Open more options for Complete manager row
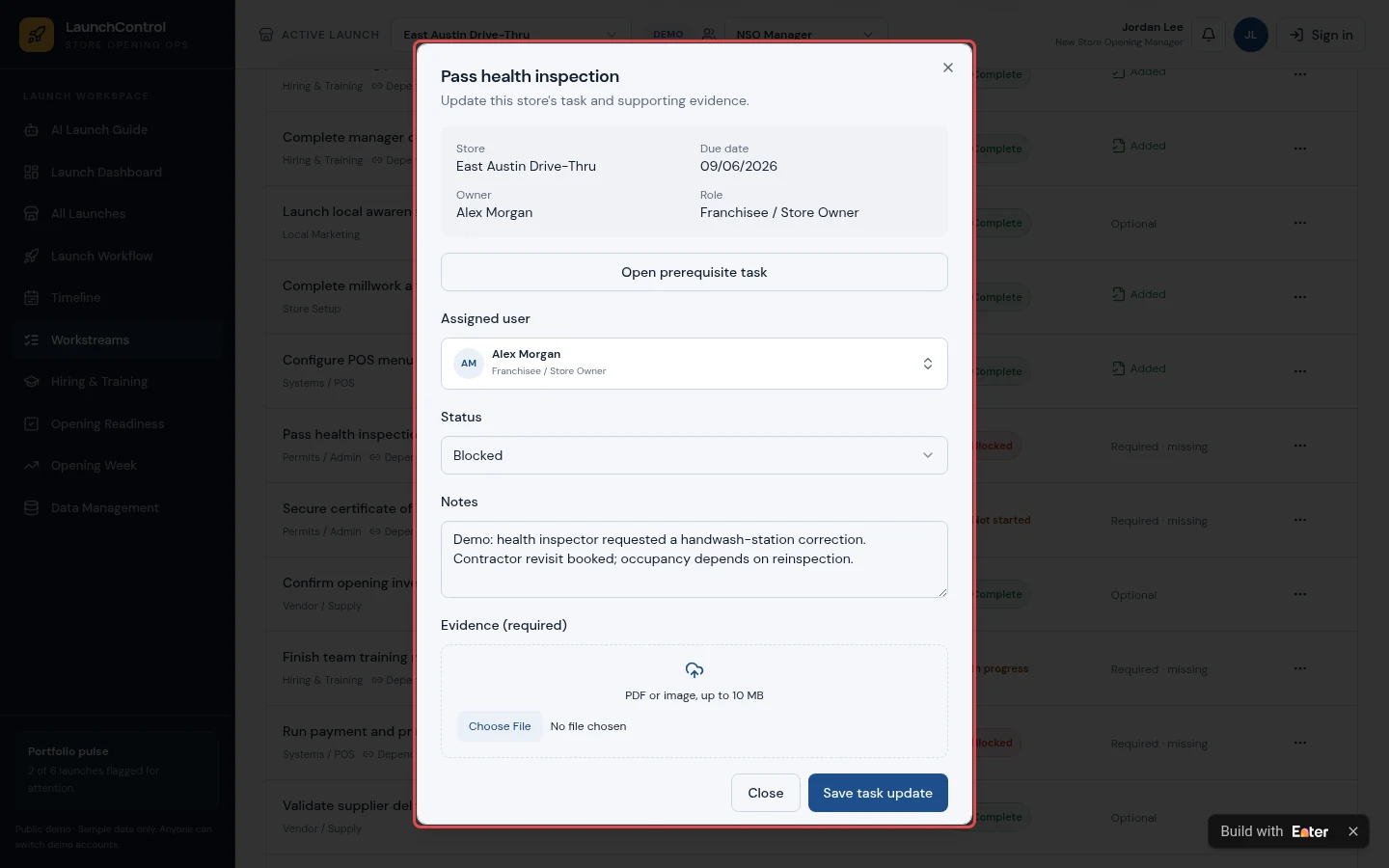The width and height of the screenshot is (1389, 868). click(1300, 149)
